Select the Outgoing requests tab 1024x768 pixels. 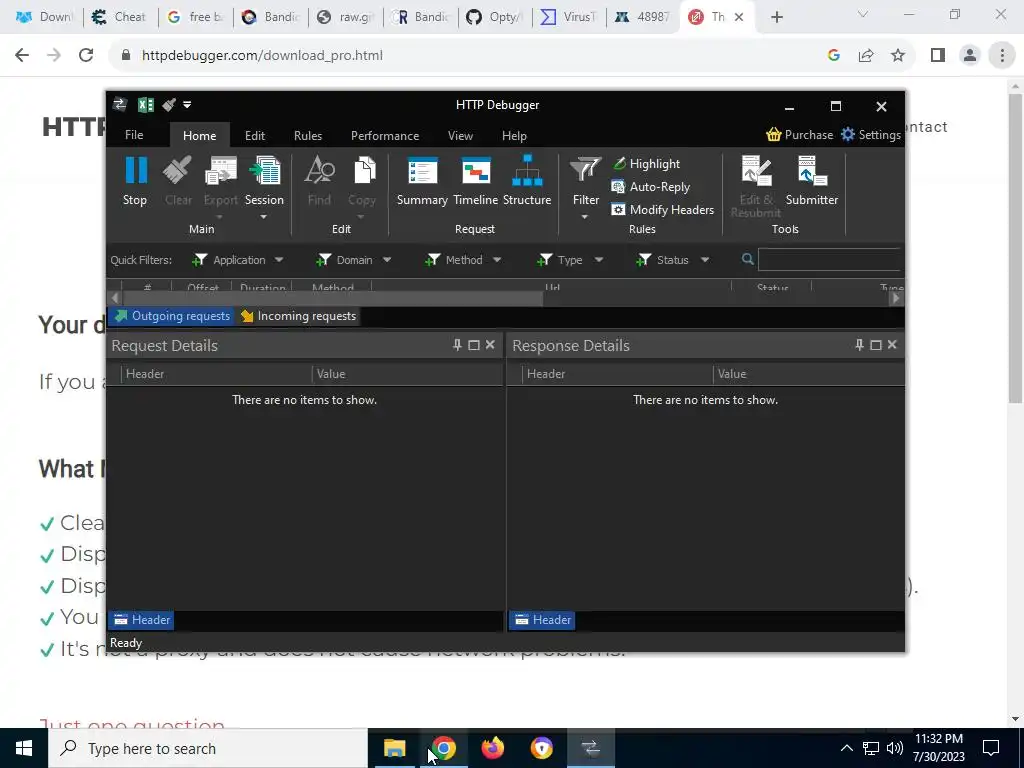[173, 316]
